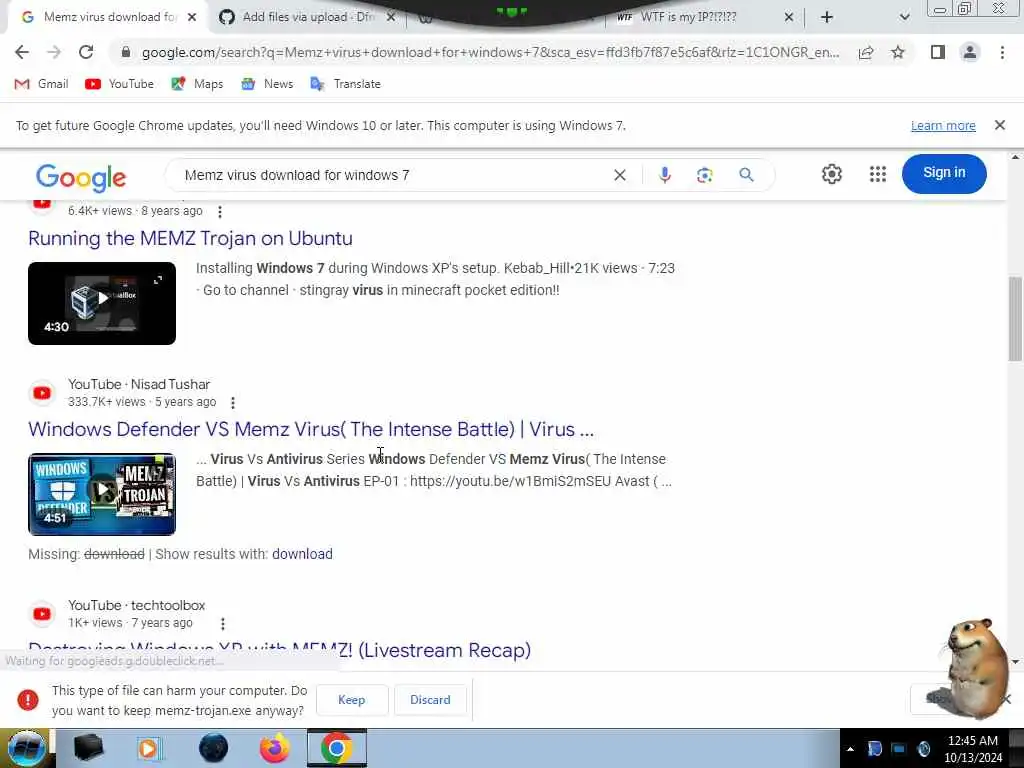The width and height of the screenshot is (1024, 768).
Task: Search by image with Google Lens icon
Action: [x=704, y=175]
